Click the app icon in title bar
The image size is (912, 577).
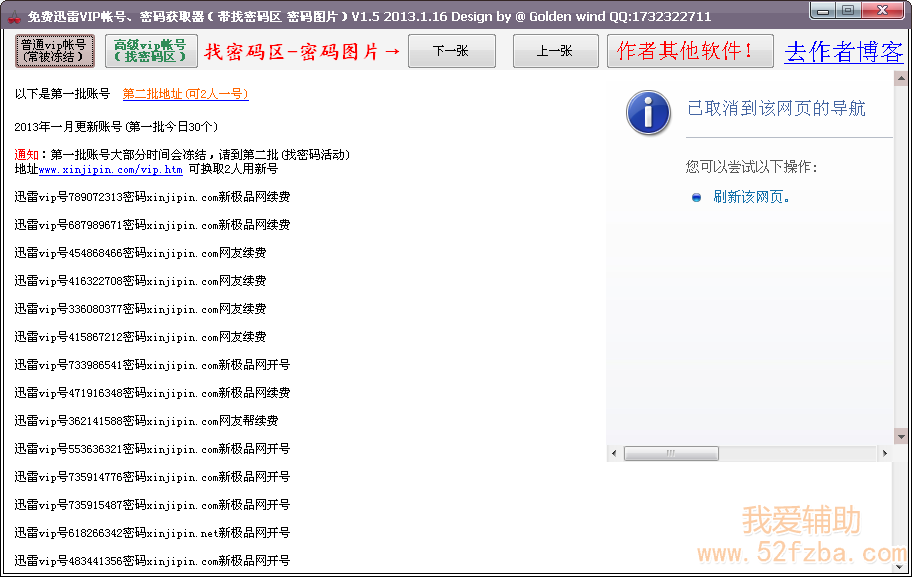(13, 16)
